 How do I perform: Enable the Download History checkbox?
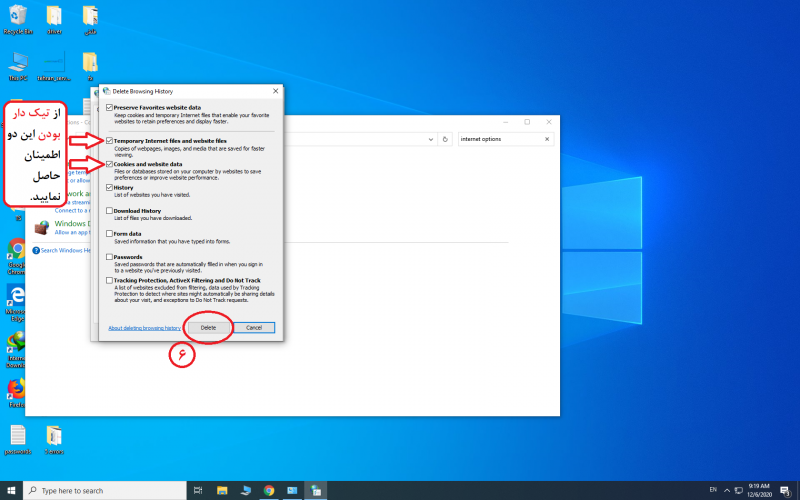click(109, 211)
